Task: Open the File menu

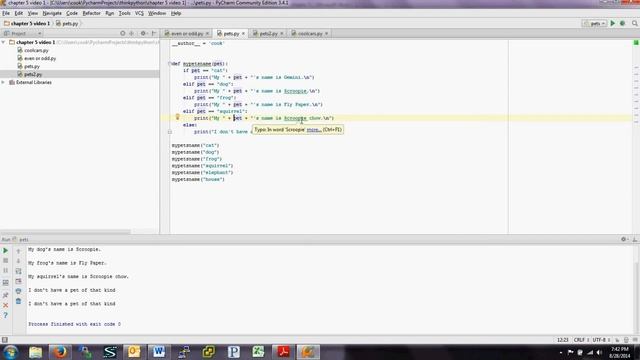Action: pyautogui.click(x=6, y=13)
